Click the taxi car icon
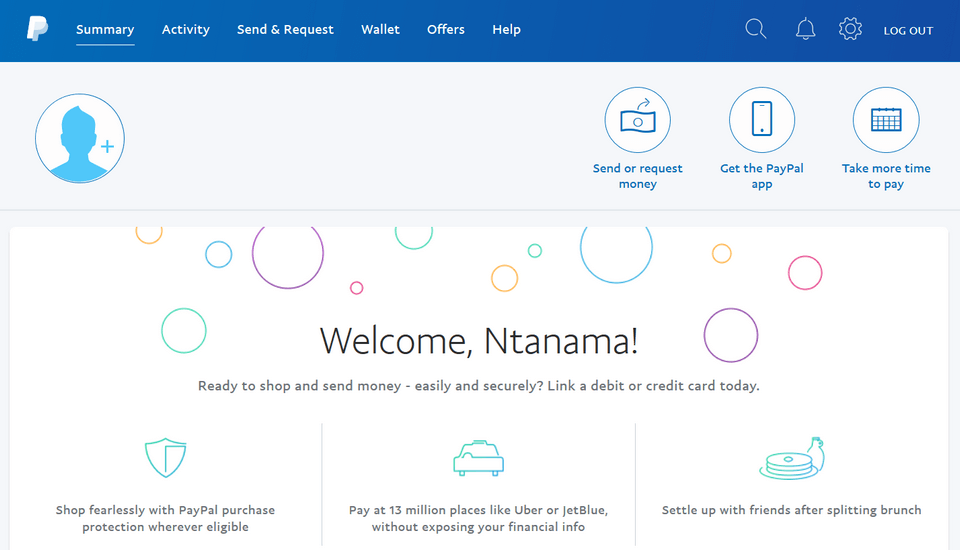This screenshot has width=960, height=550. click(478, 458)
